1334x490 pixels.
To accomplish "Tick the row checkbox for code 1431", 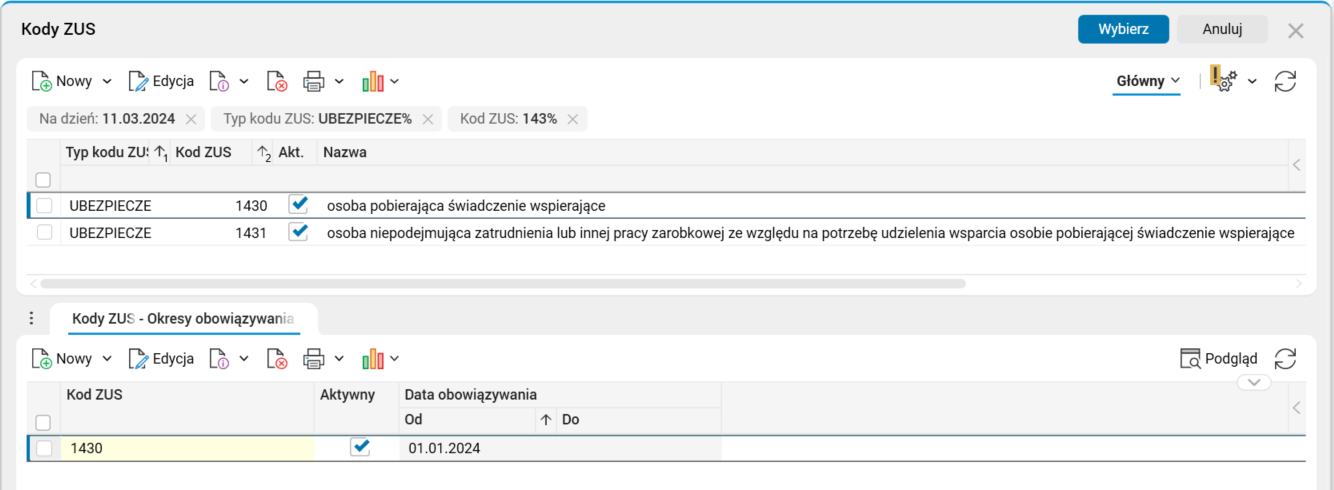I will 44,233.
